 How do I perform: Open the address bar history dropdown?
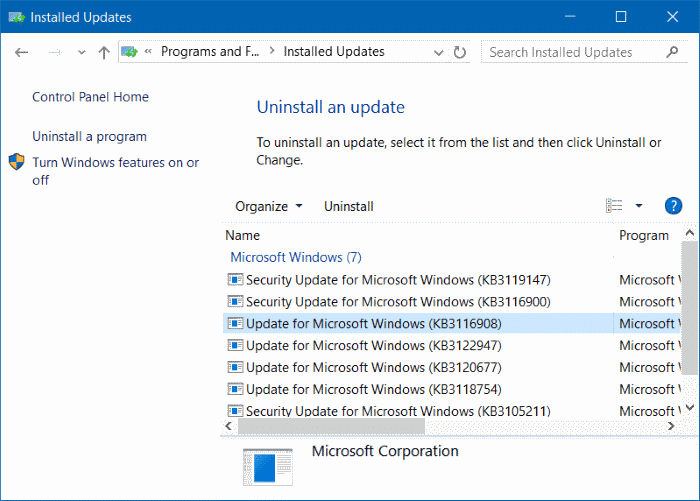(438, 53)
